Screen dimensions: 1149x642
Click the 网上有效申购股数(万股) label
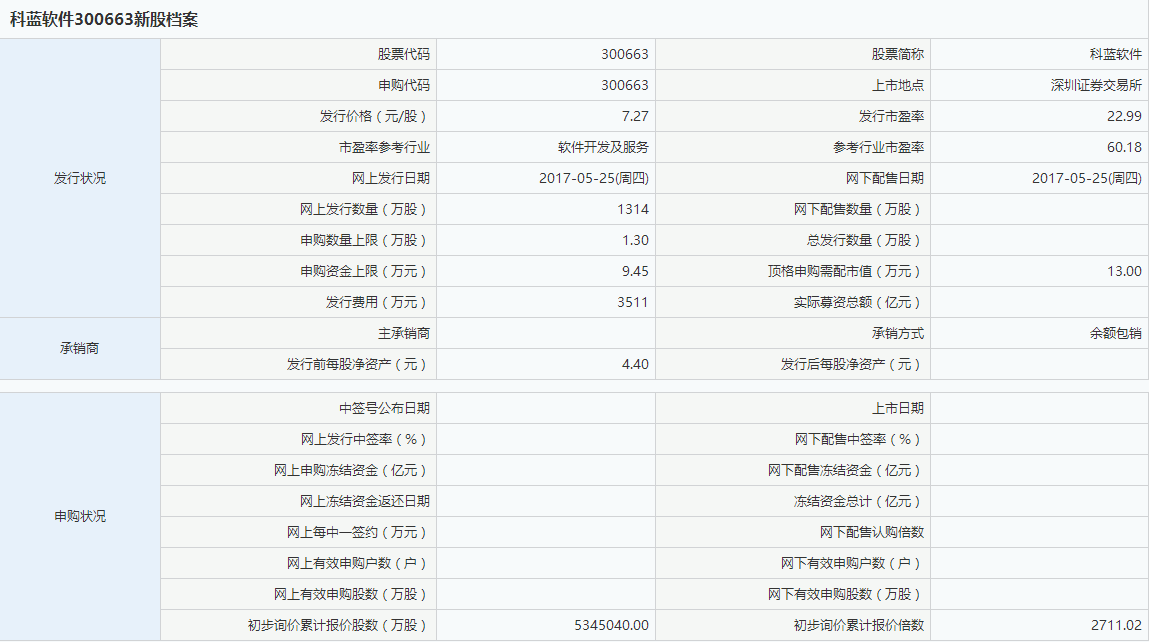(x=352, y=594)
